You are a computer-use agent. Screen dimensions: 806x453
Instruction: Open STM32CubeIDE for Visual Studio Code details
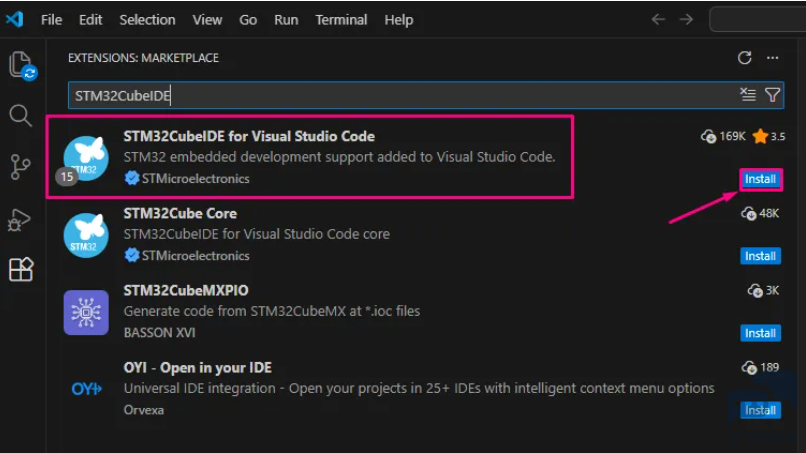[249, 136]
